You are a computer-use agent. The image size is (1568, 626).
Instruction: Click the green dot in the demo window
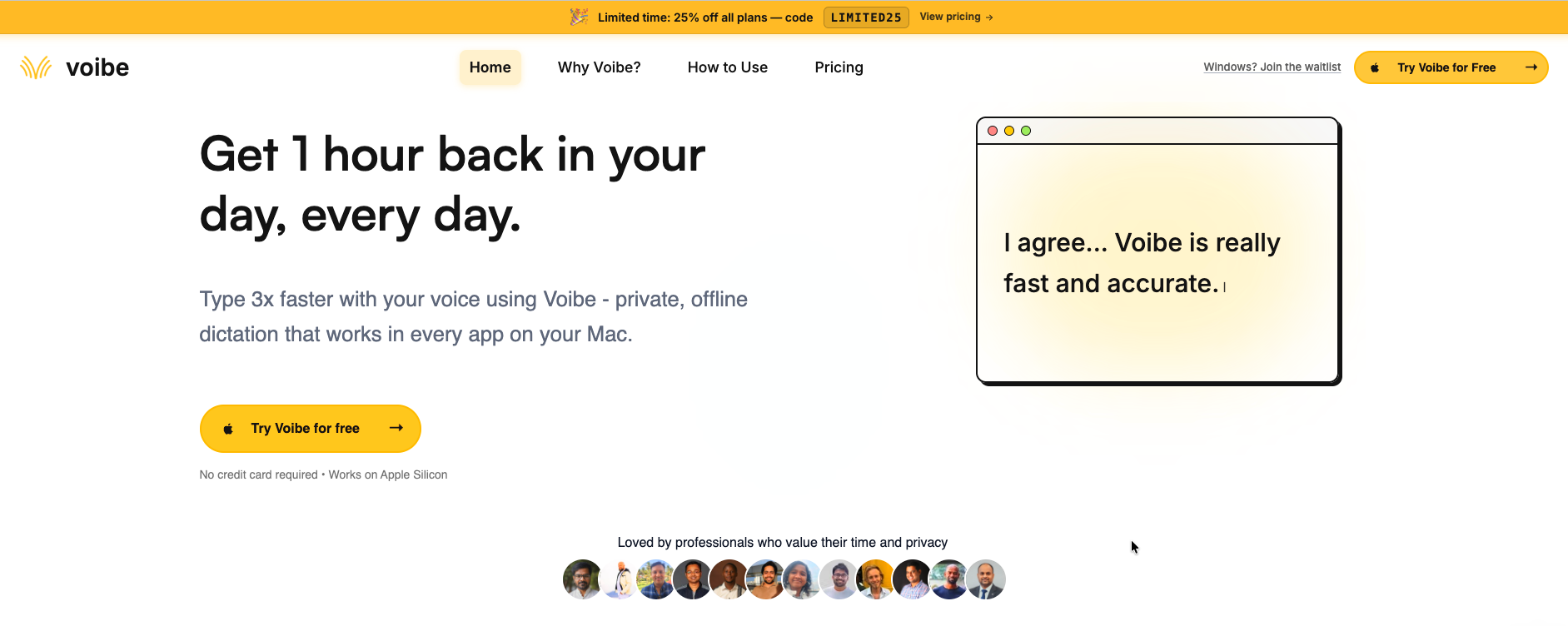[1026, 131]
